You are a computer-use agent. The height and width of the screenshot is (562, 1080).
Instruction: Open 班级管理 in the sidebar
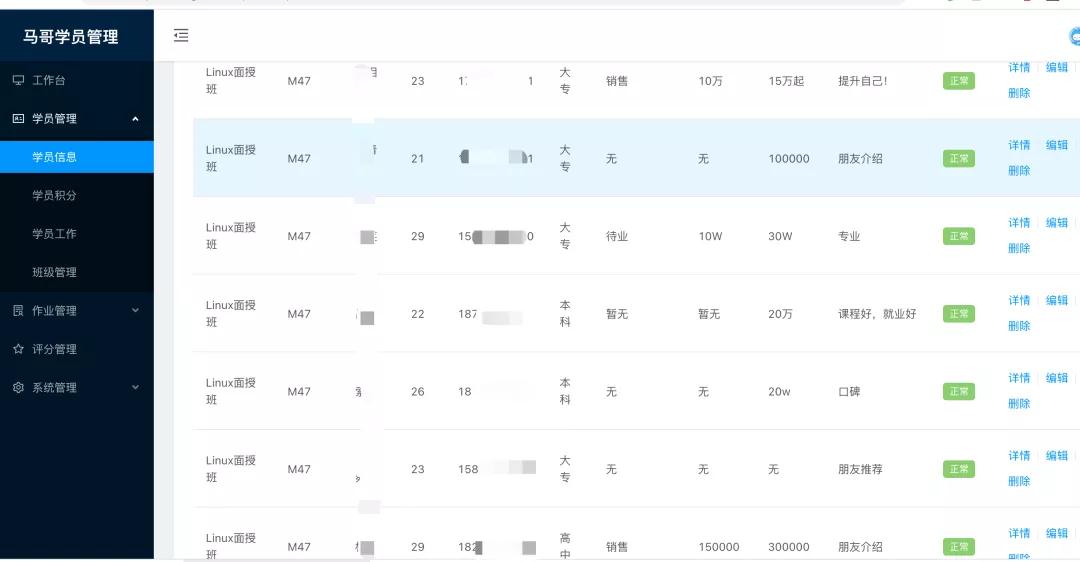click(x=54, y=272)
